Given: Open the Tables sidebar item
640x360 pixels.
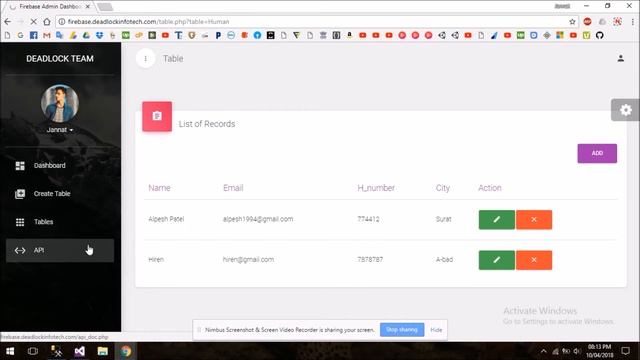Looking at the screenshot, I should pos(60,222).
